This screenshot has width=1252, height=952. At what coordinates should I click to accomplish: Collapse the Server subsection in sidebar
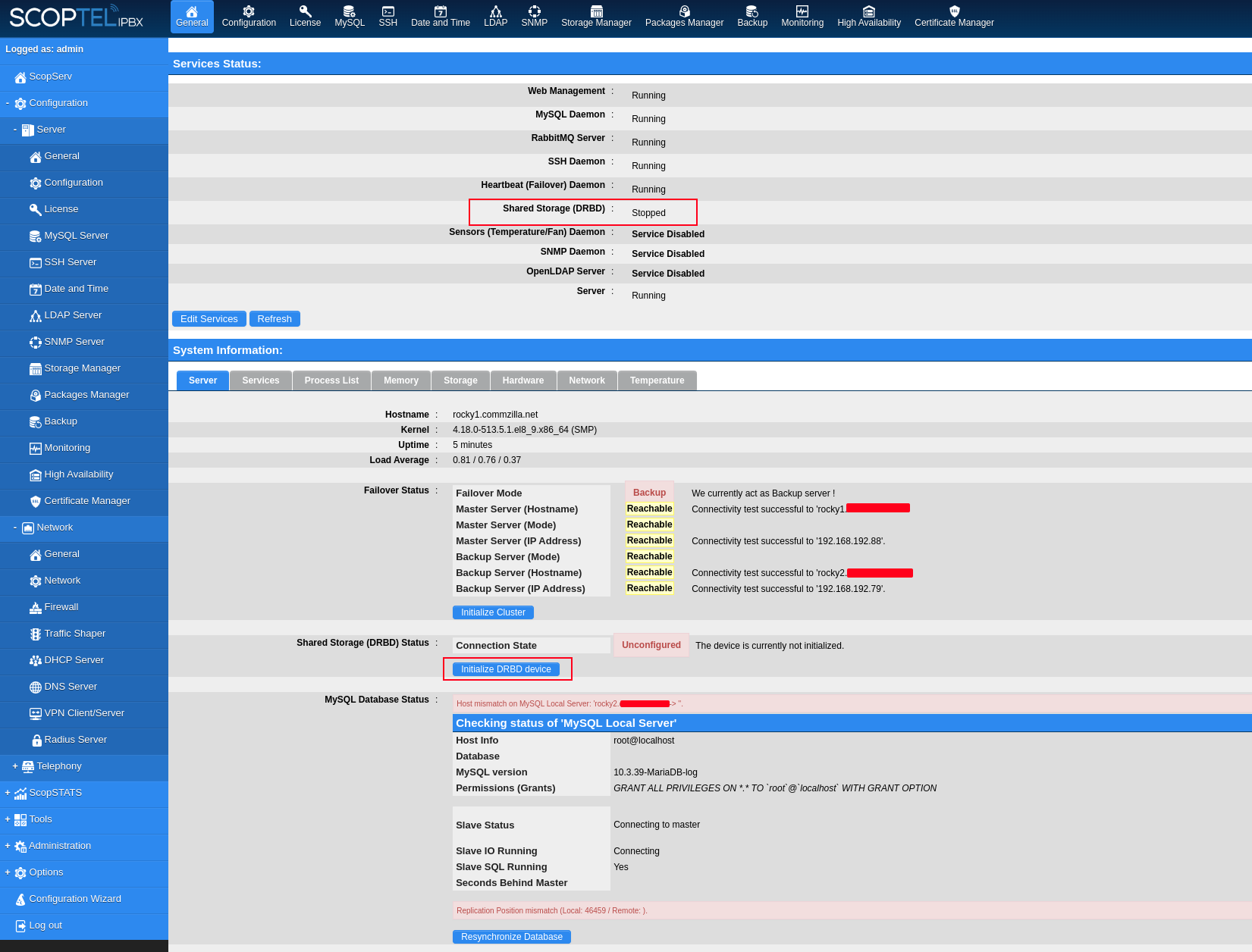tap(15, 130)
